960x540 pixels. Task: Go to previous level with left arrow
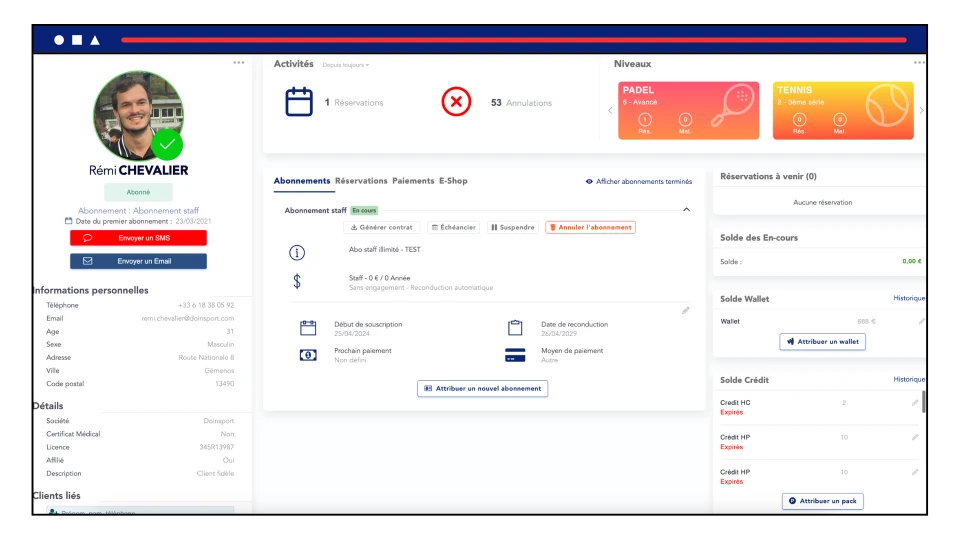click(610, 111)
